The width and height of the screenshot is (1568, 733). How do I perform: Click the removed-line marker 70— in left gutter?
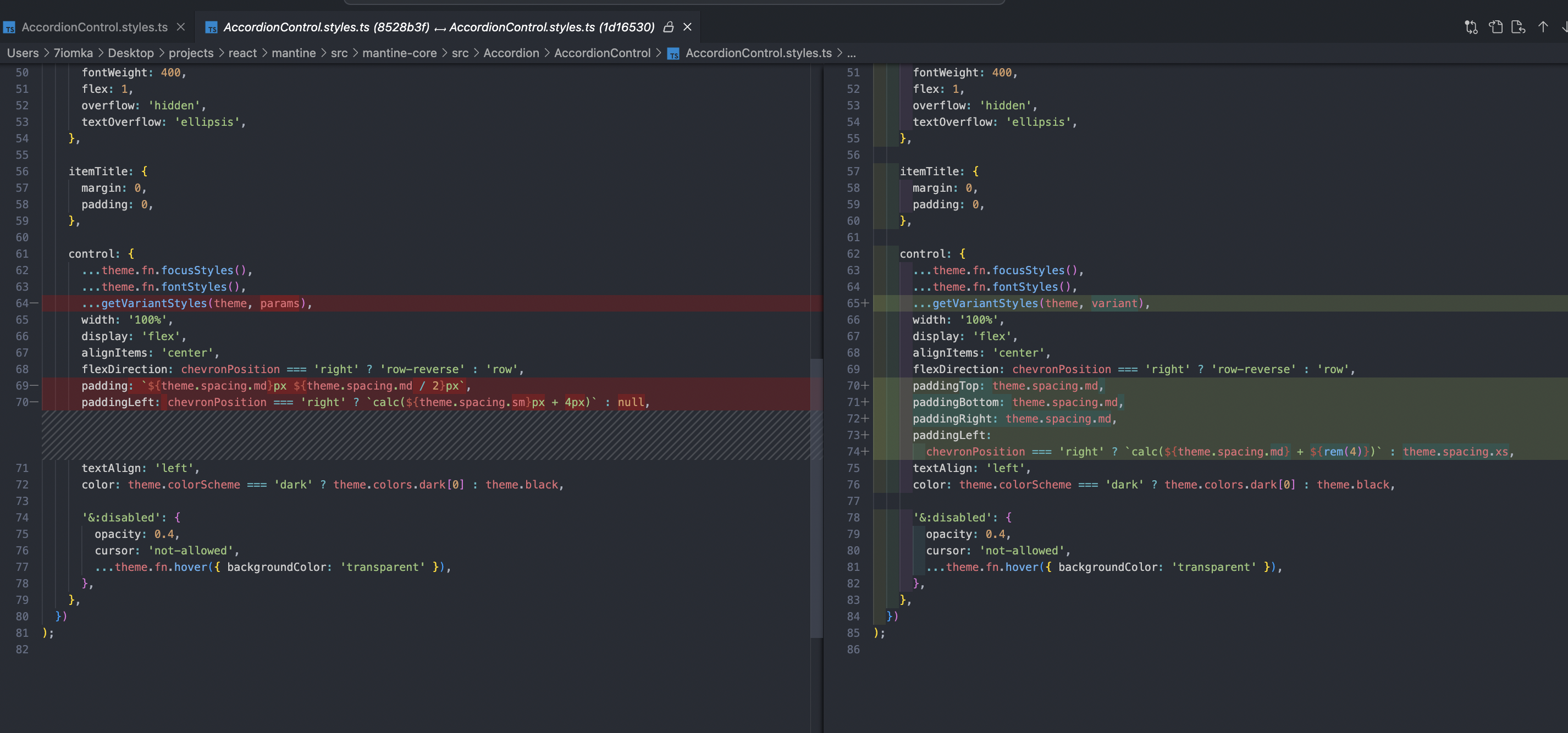pos(27,402)
